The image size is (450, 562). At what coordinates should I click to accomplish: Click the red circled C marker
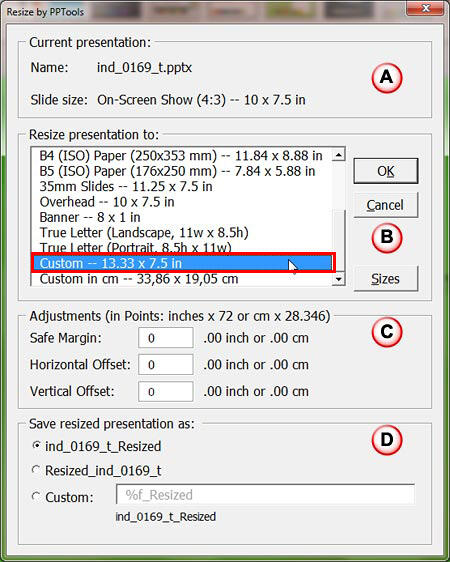coord(387,332)
